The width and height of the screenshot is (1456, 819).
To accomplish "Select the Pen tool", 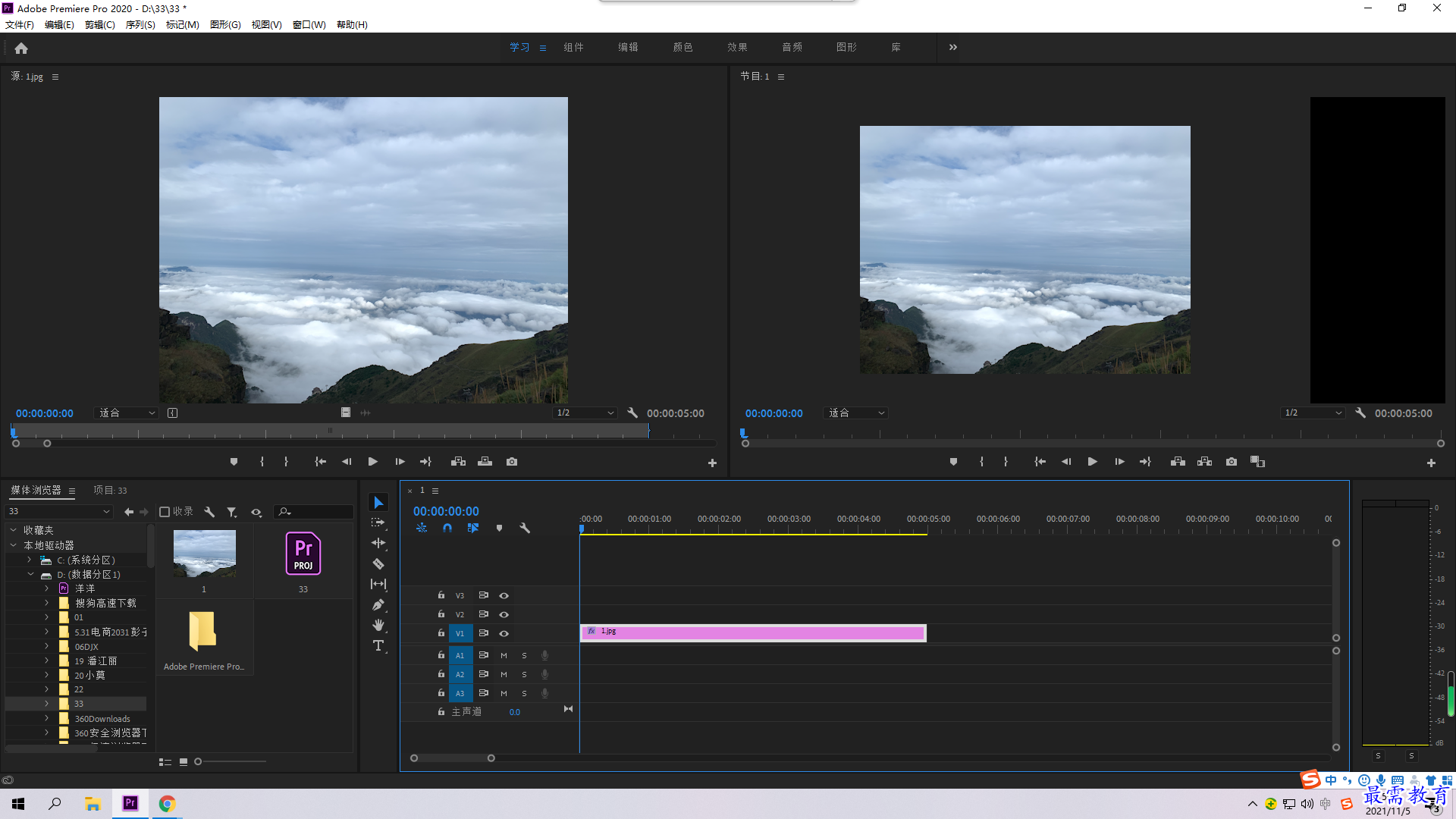I will pyautogui.click(x=378, y=604).
